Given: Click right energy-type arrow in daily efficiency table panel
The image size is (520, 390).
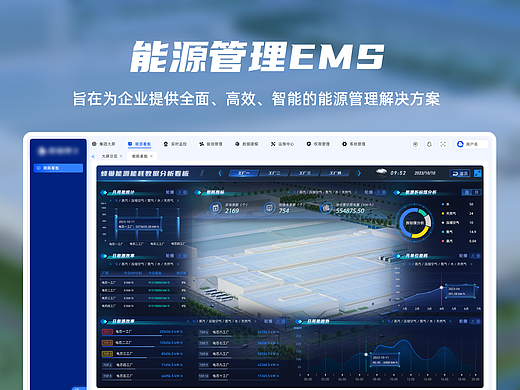Looking at the screenshot, I should point(178,264).
